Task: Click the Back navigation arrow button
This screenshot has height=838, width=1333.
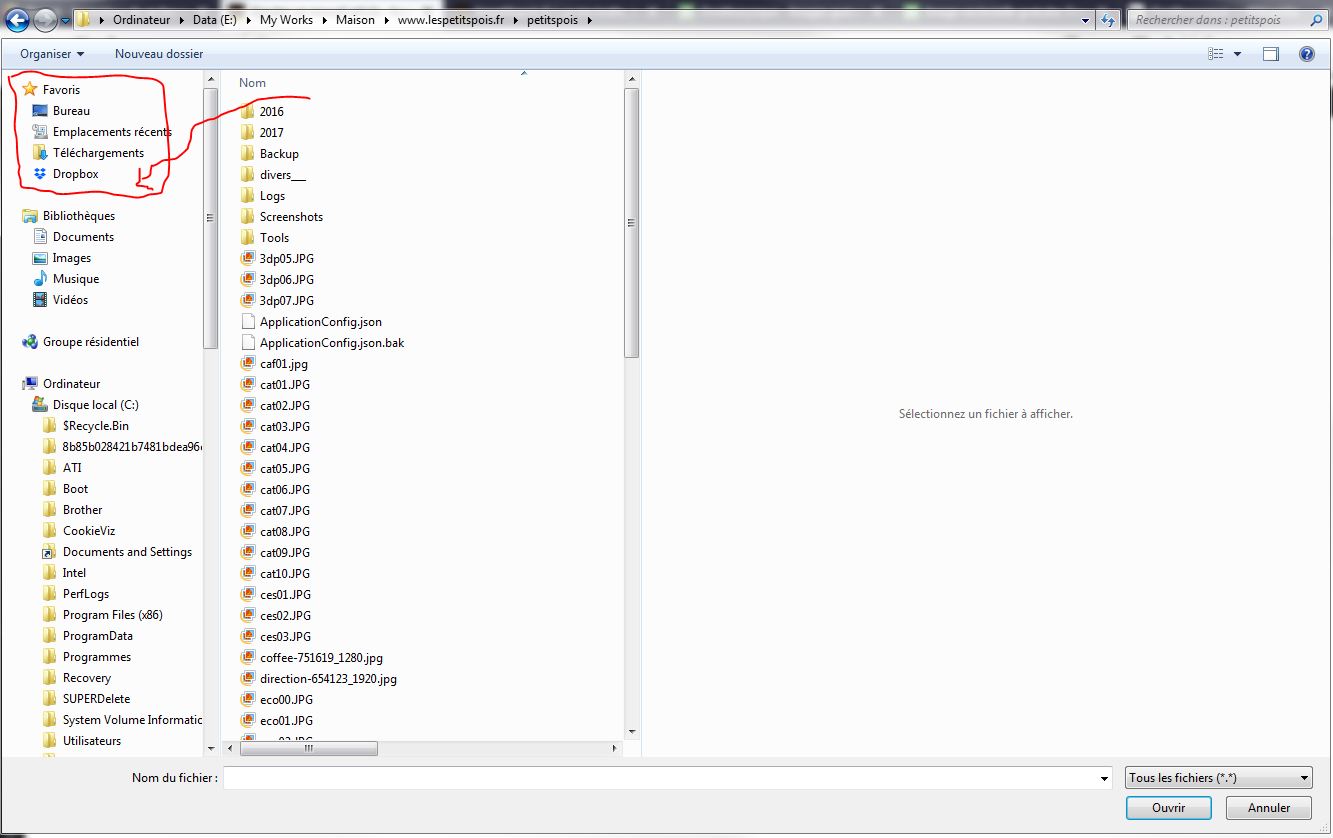Action: coord(17,20)
